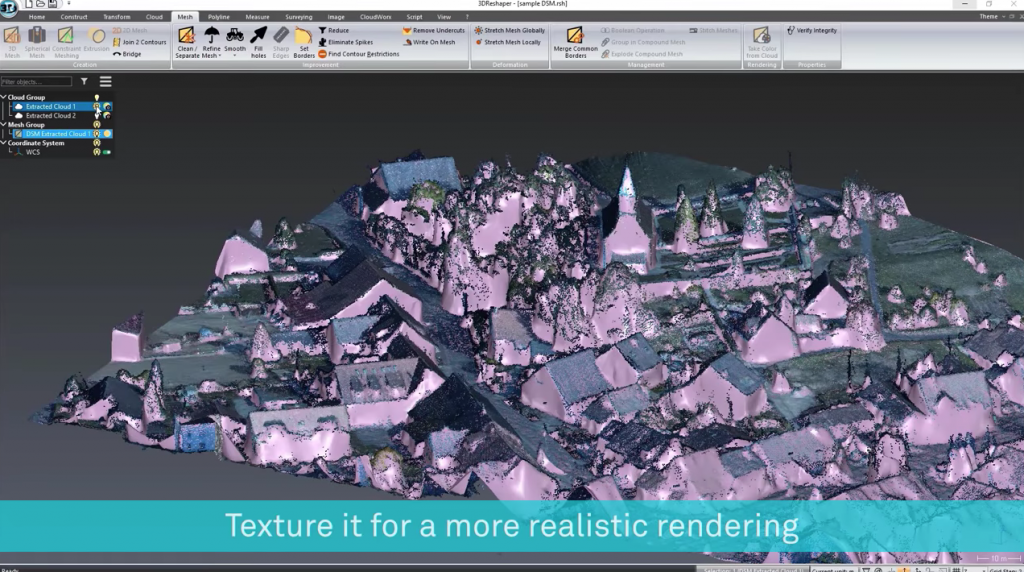The height and width of the screenshot is (572, 1024).
Task: Click the Bridge tool
Action: 127,54
